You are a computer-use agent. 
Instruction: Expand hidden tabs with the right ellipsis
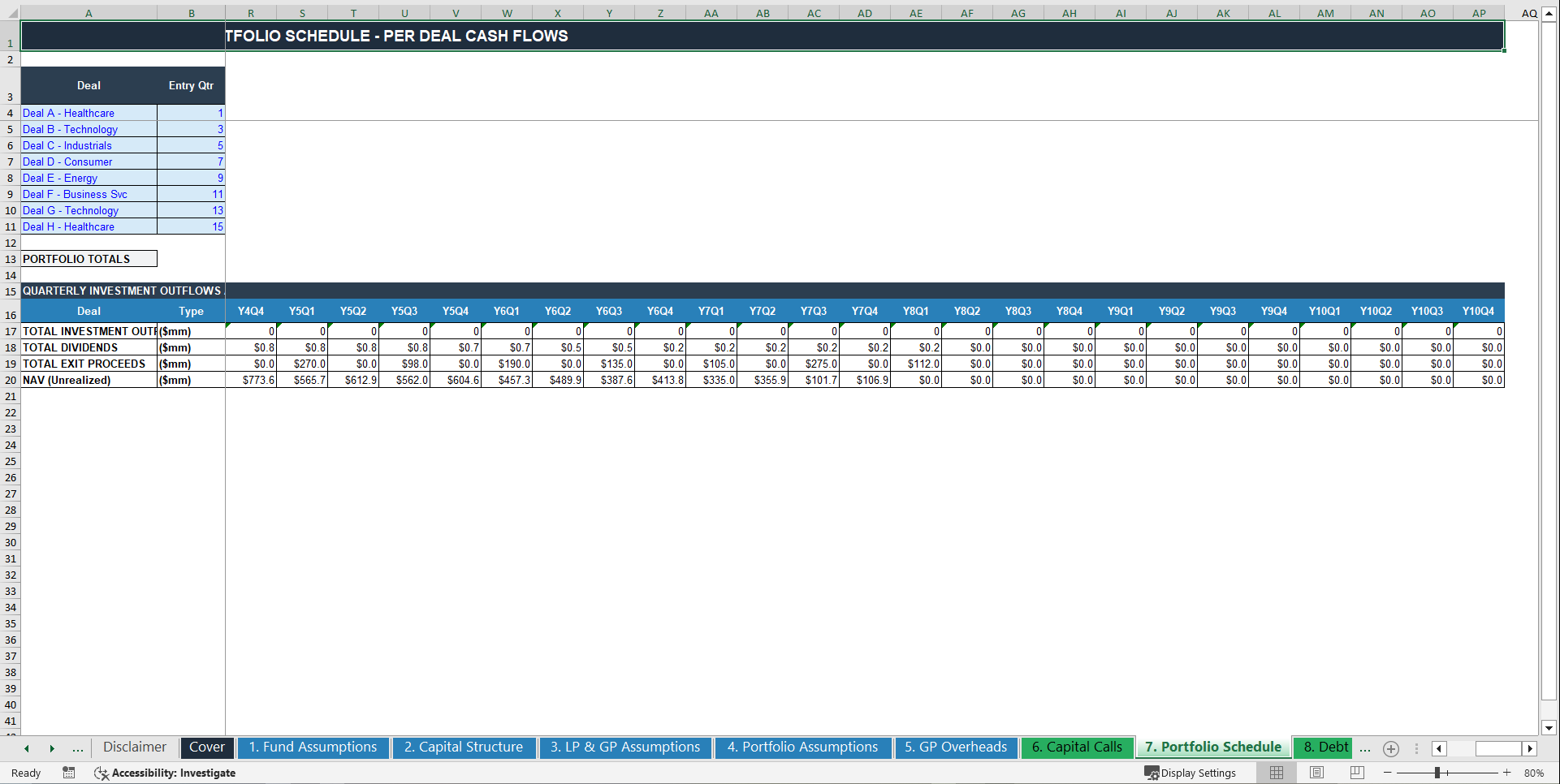[x=1365, y=749]
